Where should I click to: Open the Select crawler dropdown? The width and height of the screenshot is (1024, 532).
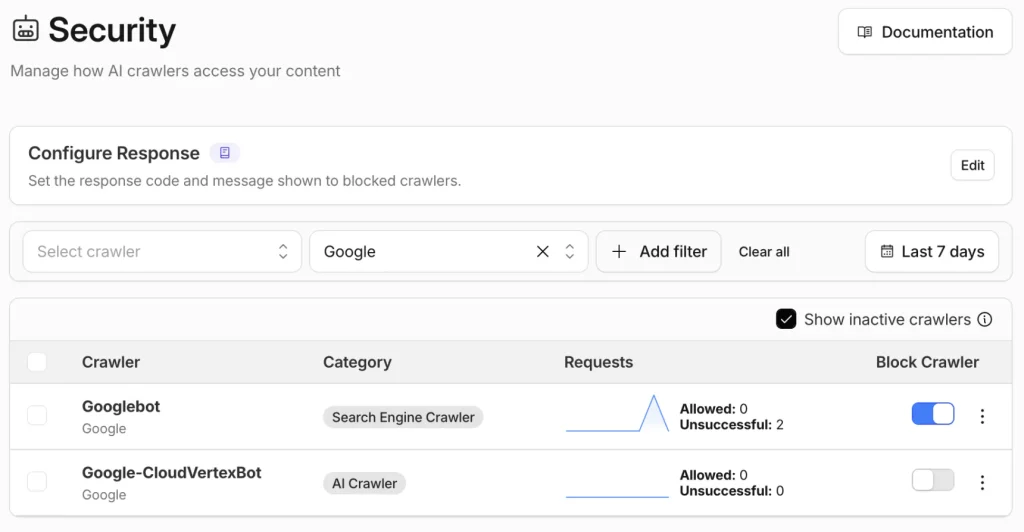click(162, 251)
